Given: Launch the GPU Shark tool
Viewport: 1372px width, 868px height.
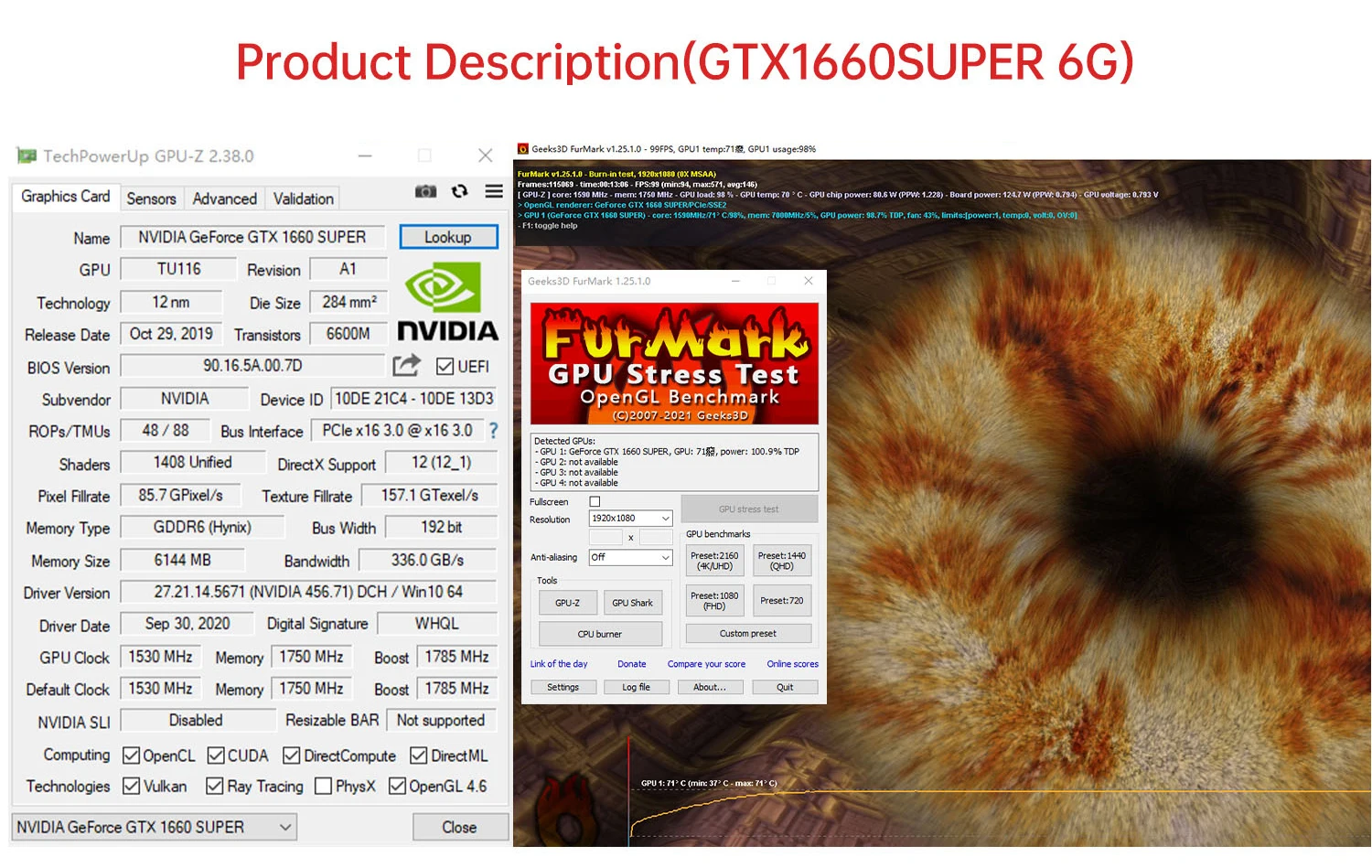Looking at the screenshot, I should tap(632, 603).
